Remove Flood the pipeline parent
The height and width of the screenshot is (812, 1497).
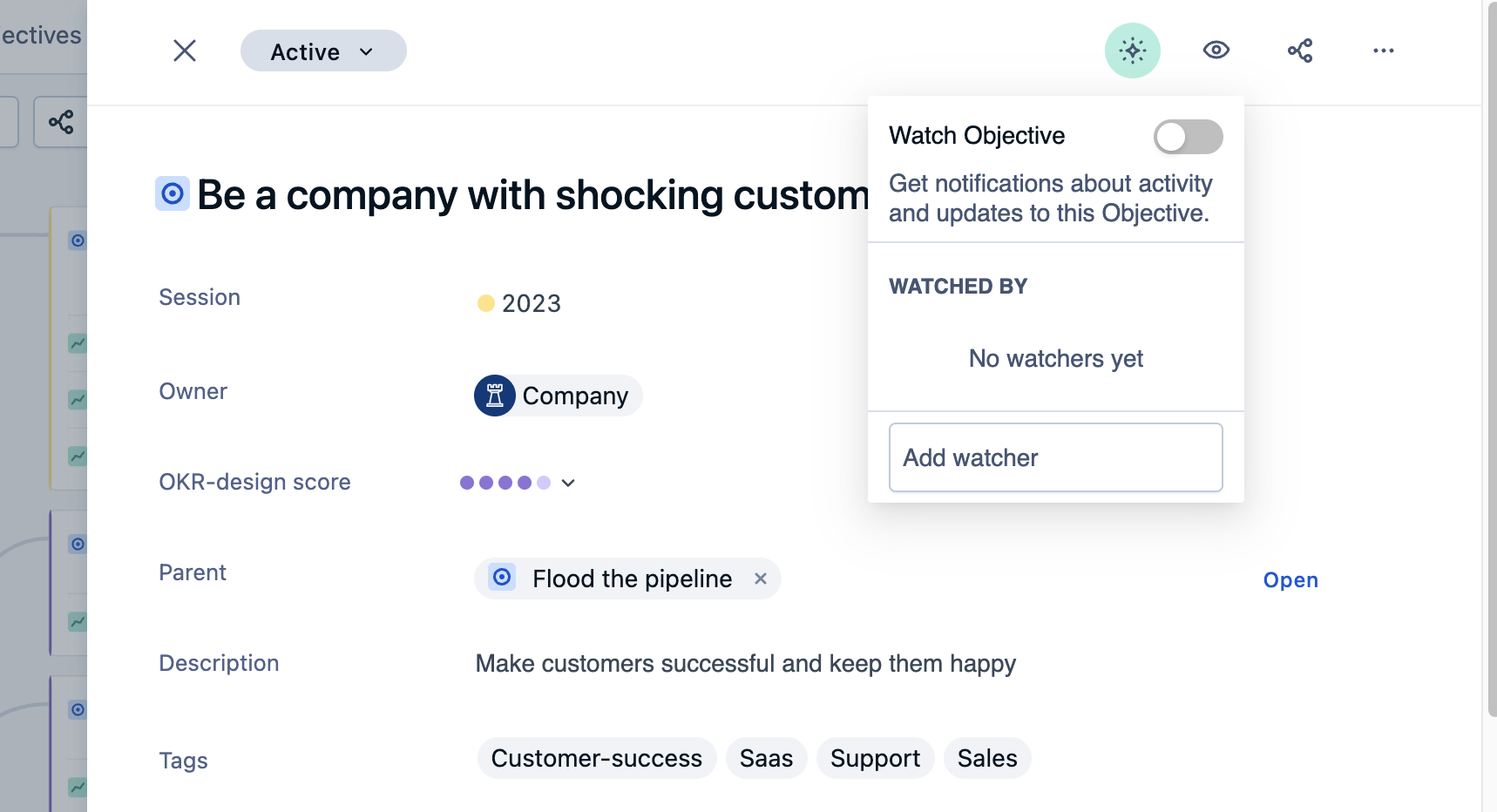tap(761, 579)
